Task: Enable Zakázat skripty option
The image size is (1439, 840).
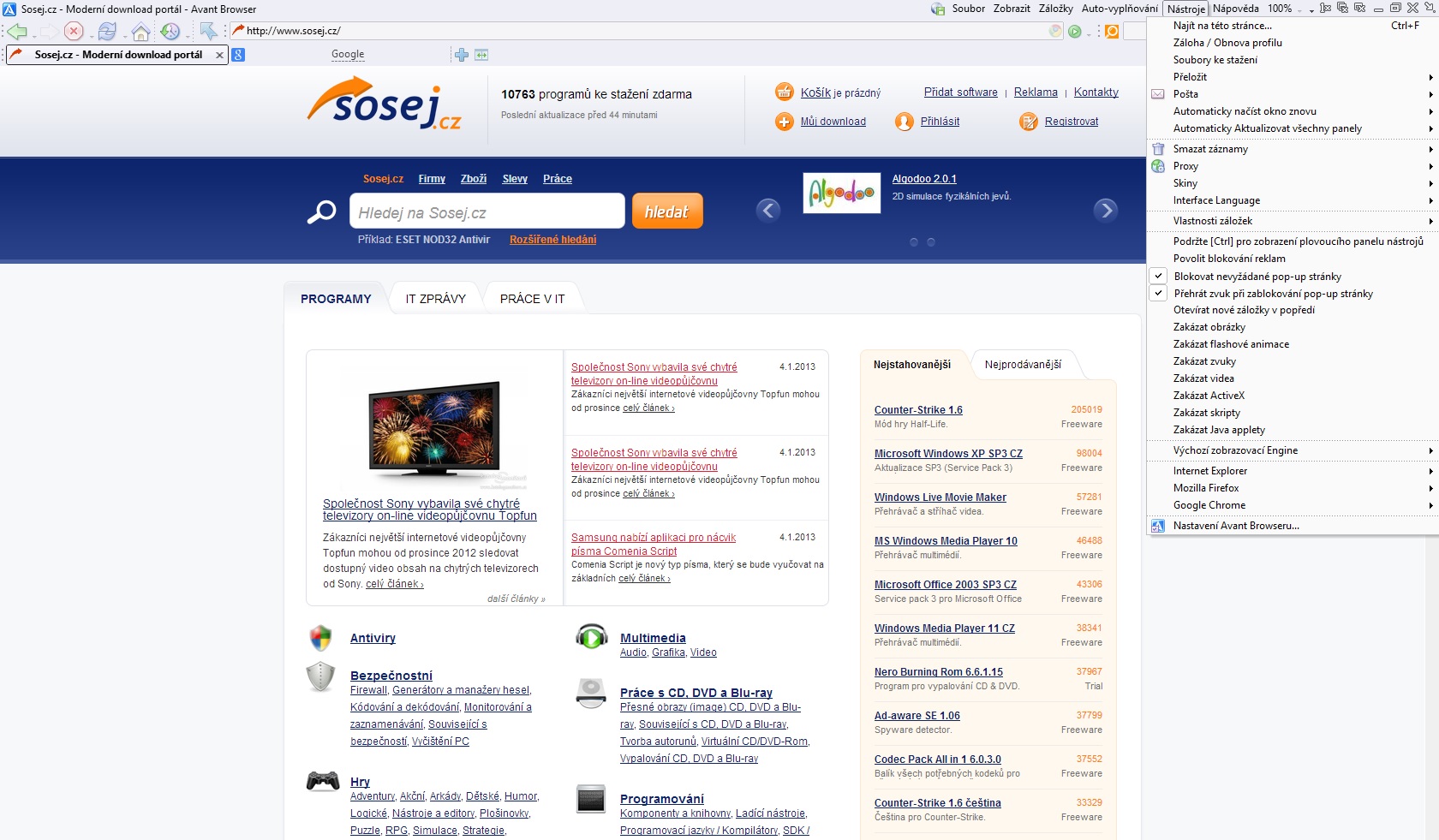Action: tap(1293, 413)
